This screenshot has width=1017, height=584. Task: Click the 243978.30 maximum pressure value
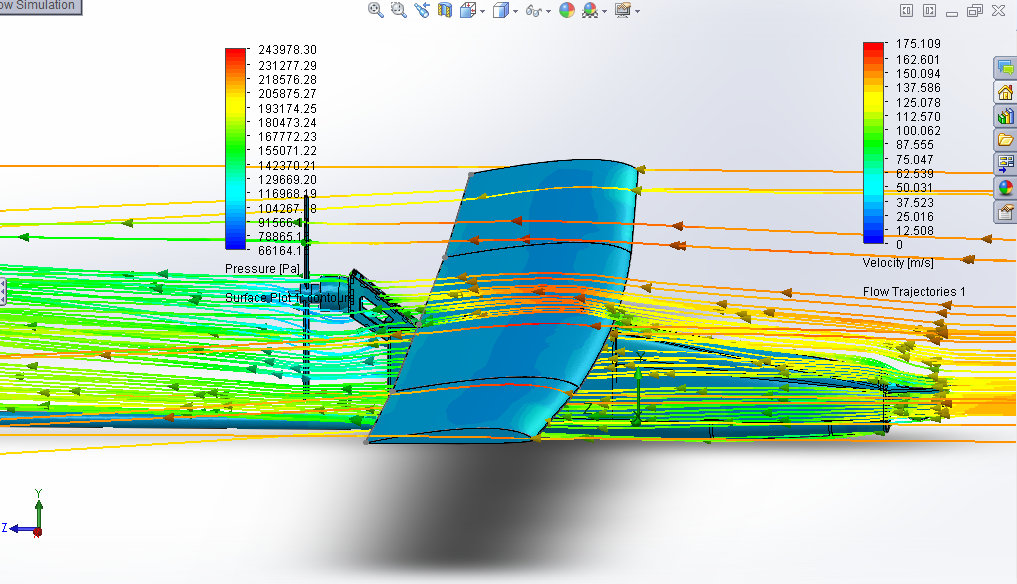tap(288, 50)
